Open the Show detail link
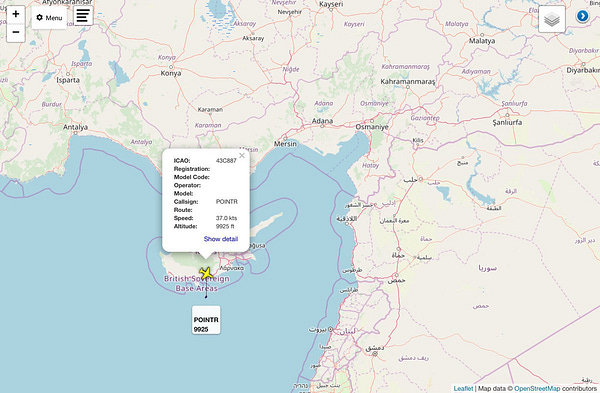 221,239
